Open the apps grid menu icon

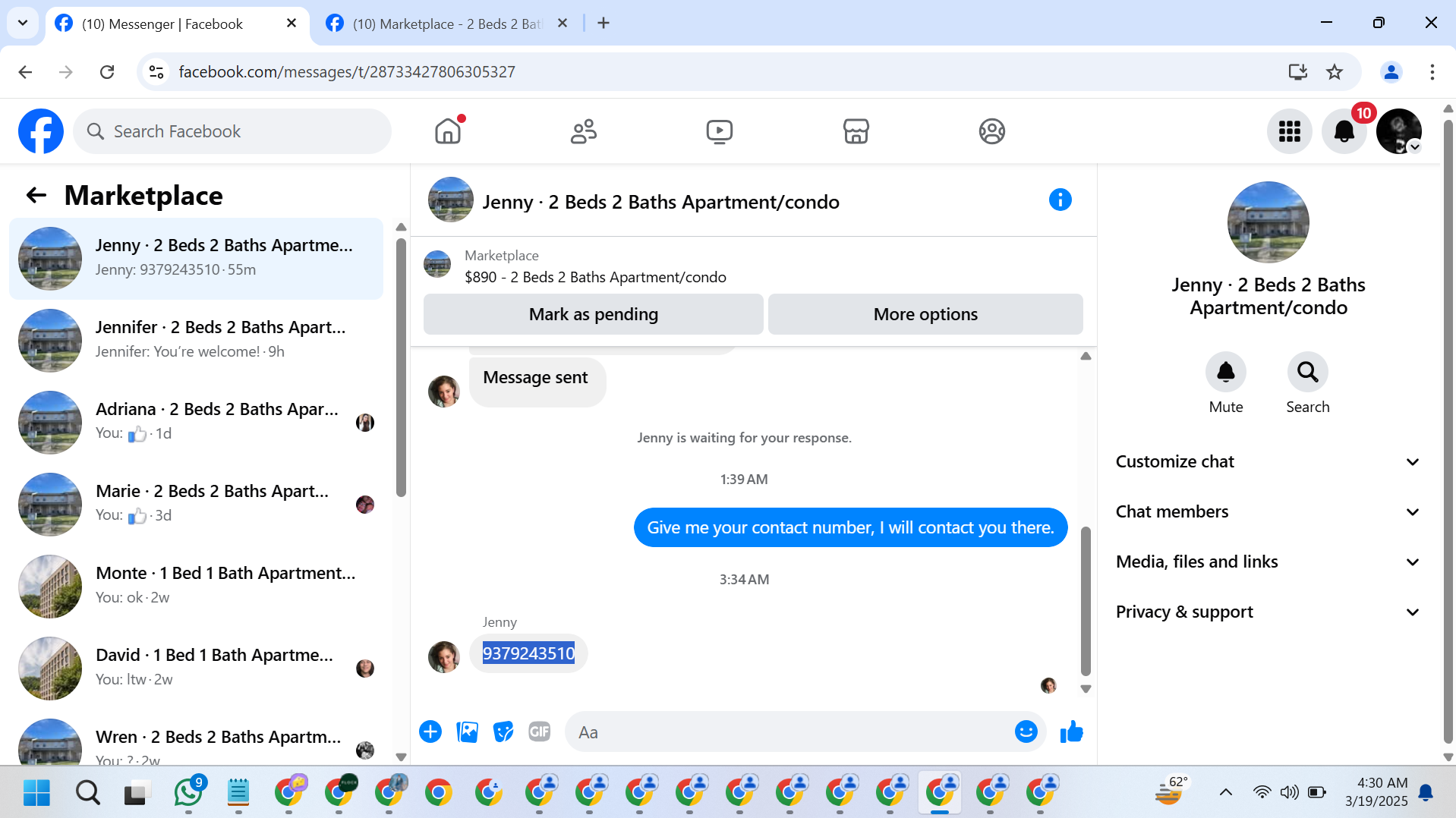tap(1289, 131)
